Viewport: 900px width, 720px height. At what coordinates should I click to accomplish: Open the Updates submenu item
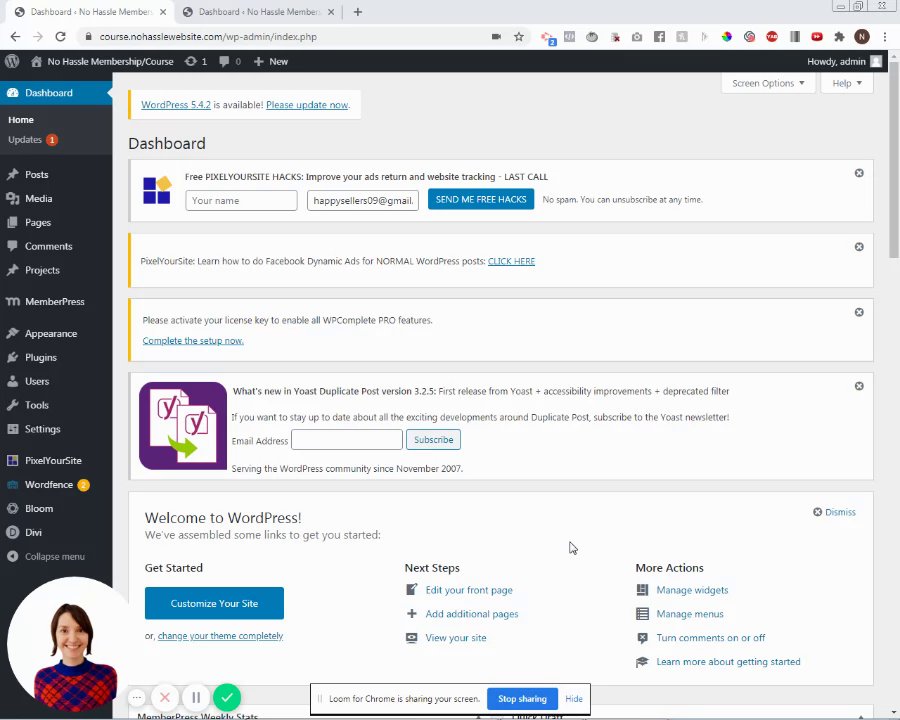32,140
